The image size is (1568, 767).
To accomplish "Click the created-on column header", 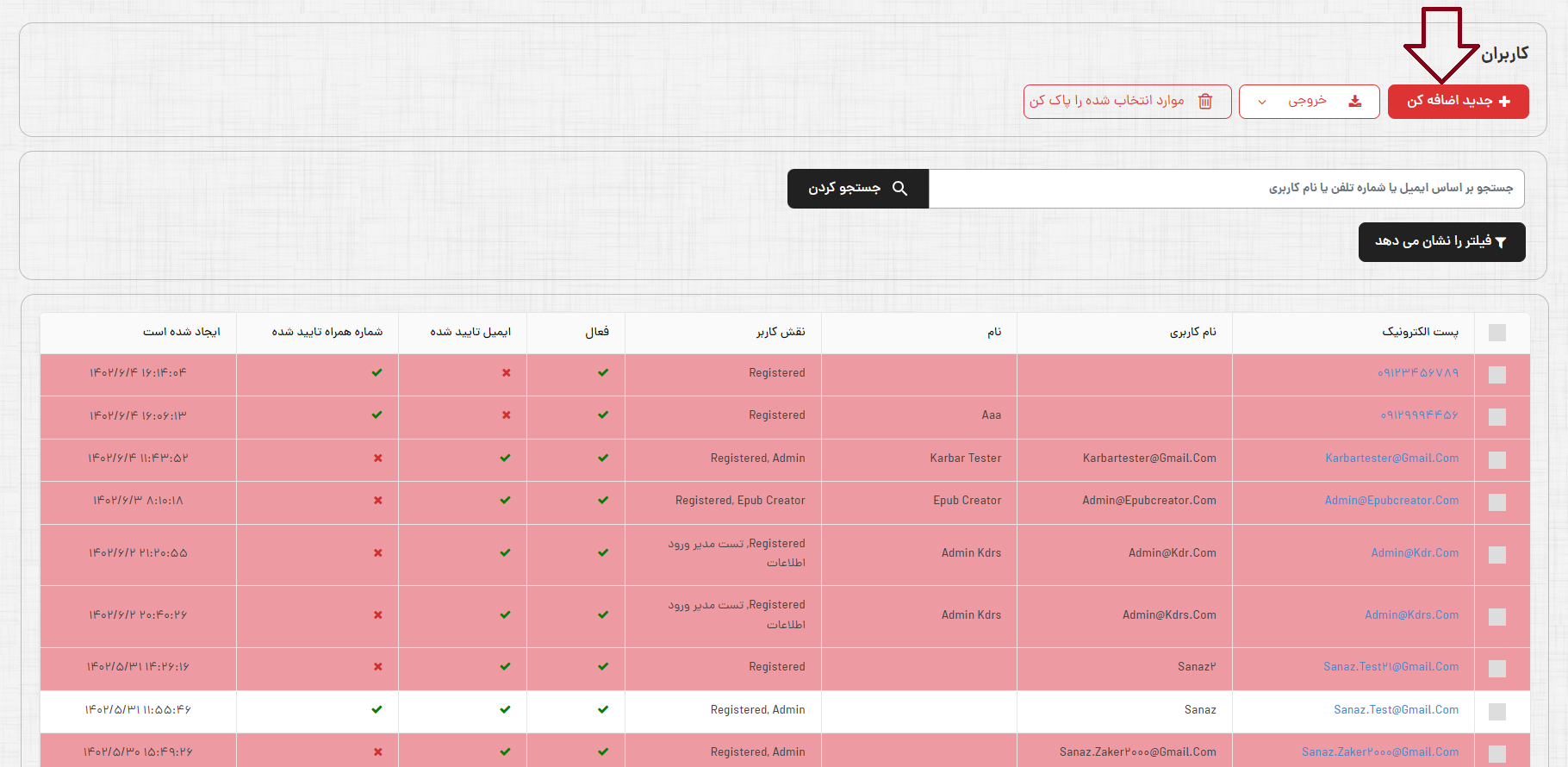I will [182, 333].
